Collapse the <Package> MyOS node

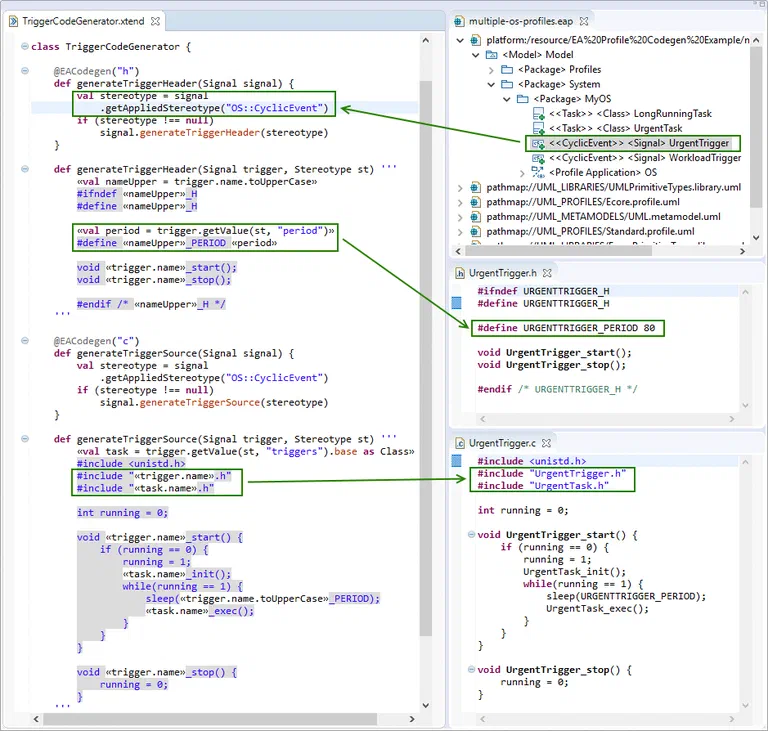coord(507,99)
